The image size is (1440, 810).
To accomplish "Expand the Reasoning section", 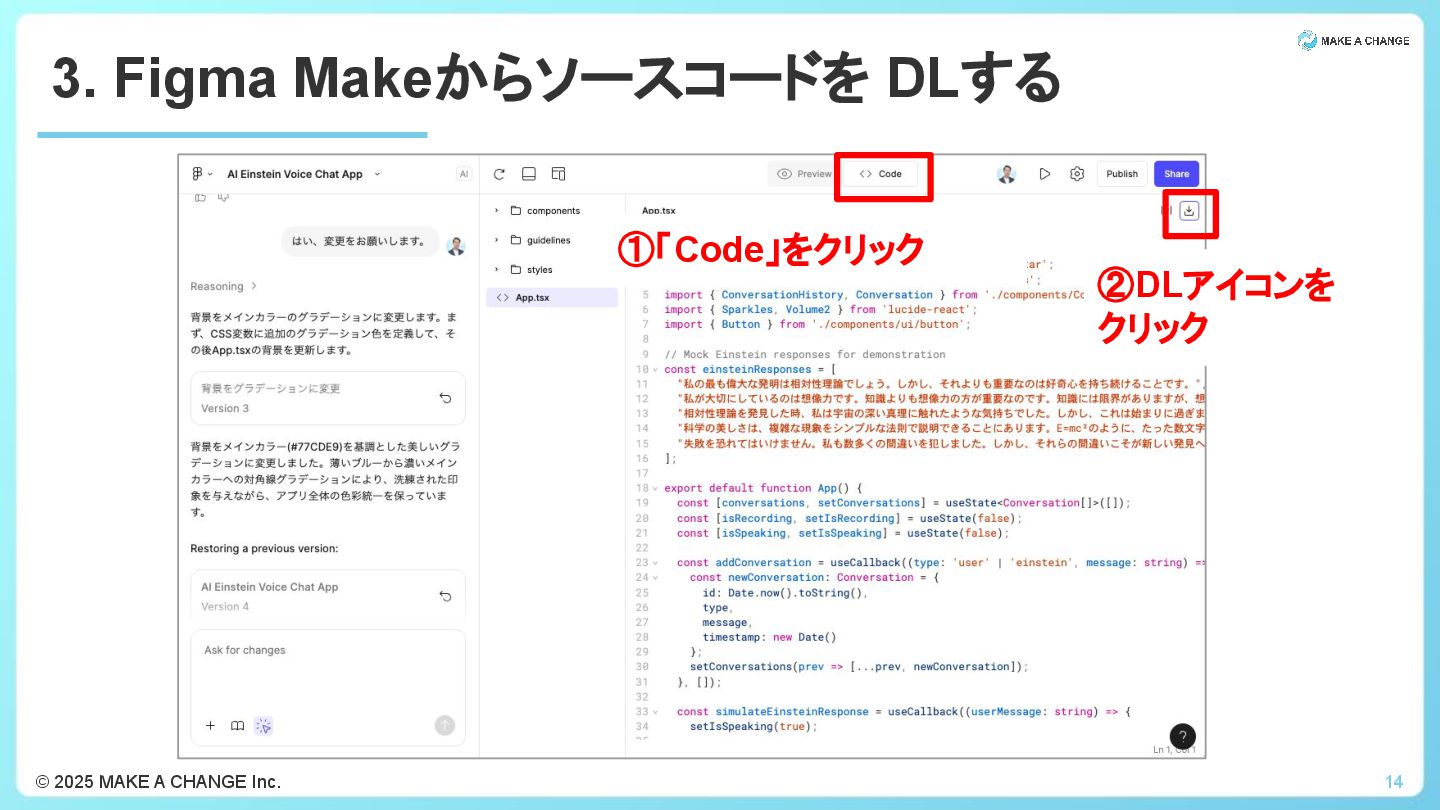I will pyautogui.click(x=224, y=286).
